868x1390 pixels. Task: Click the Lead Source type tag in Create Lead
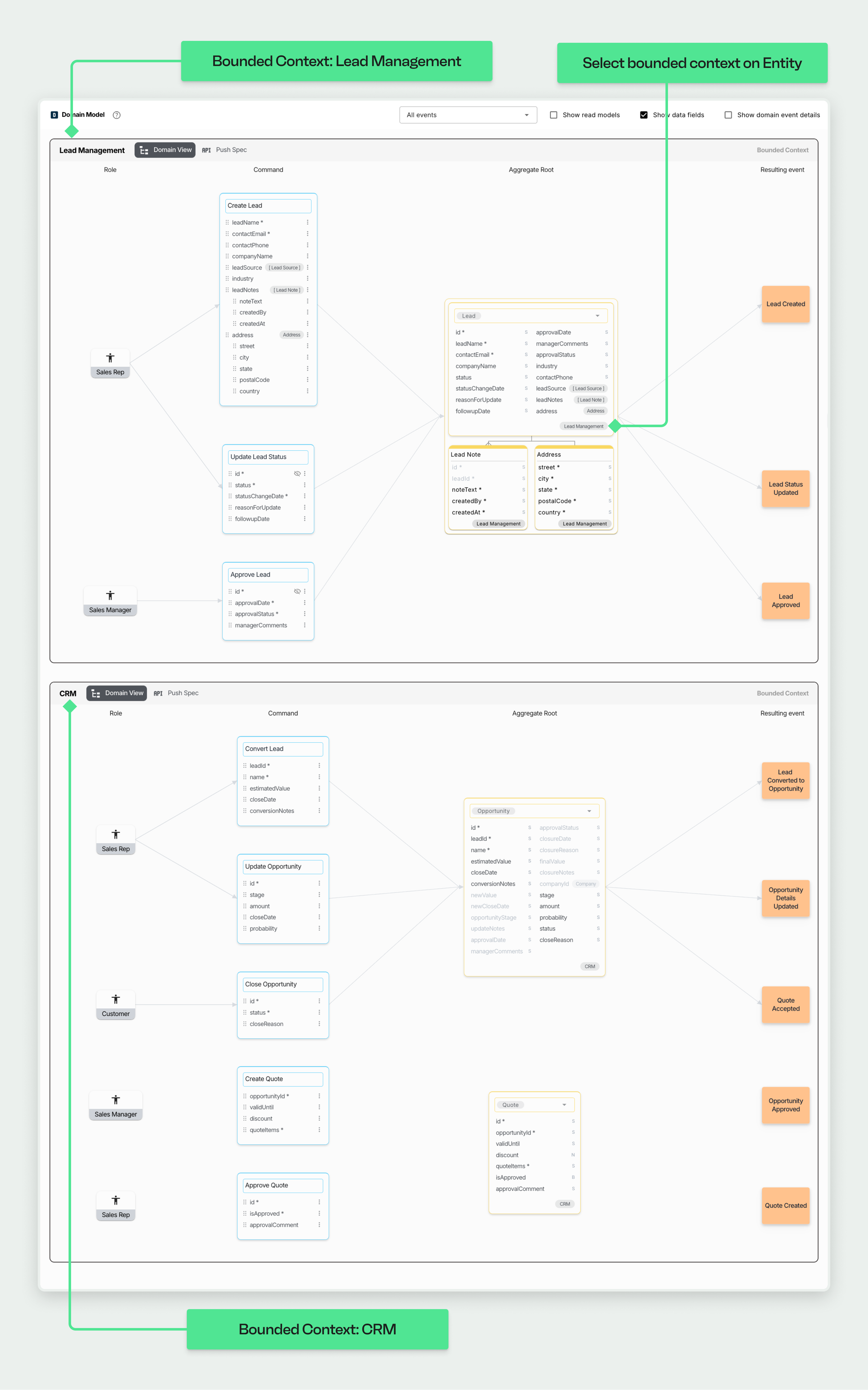(x=284, y=268)
